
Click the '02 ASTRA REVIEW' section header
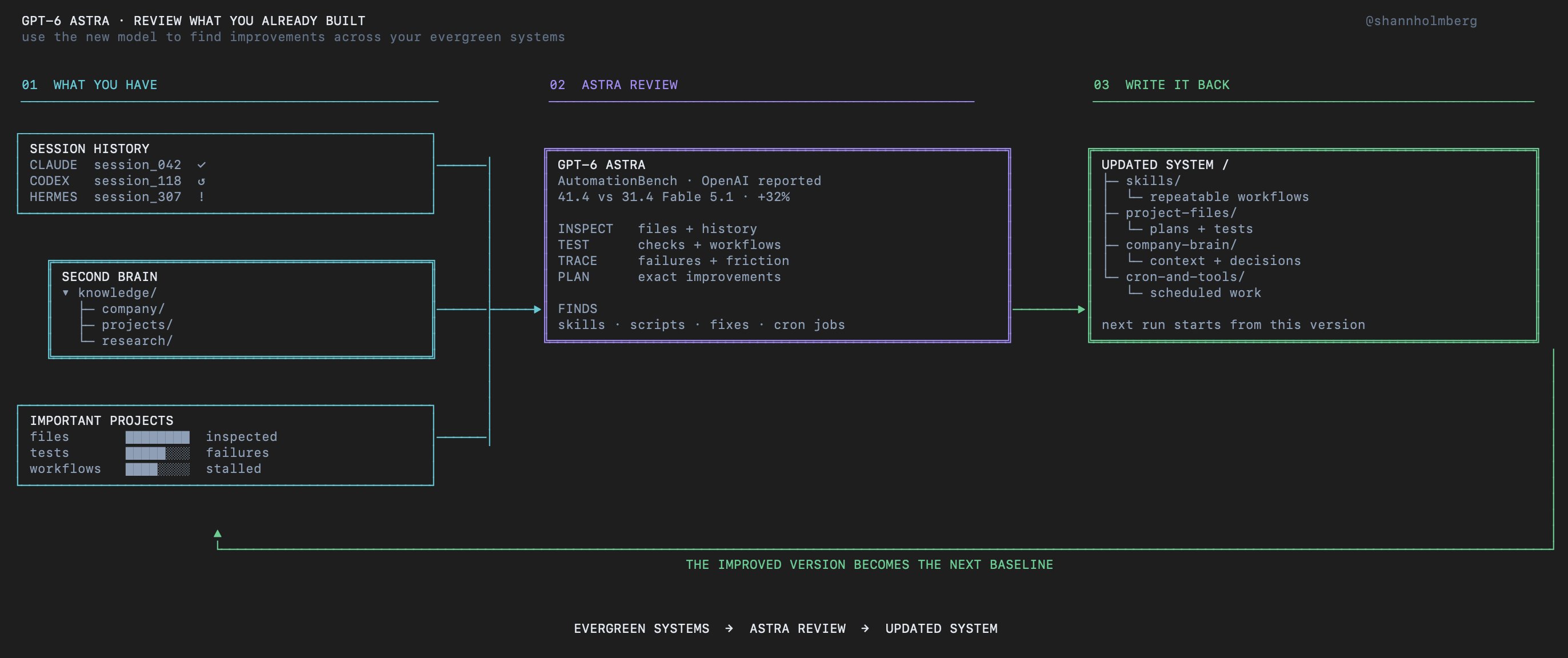pos(614,85)
